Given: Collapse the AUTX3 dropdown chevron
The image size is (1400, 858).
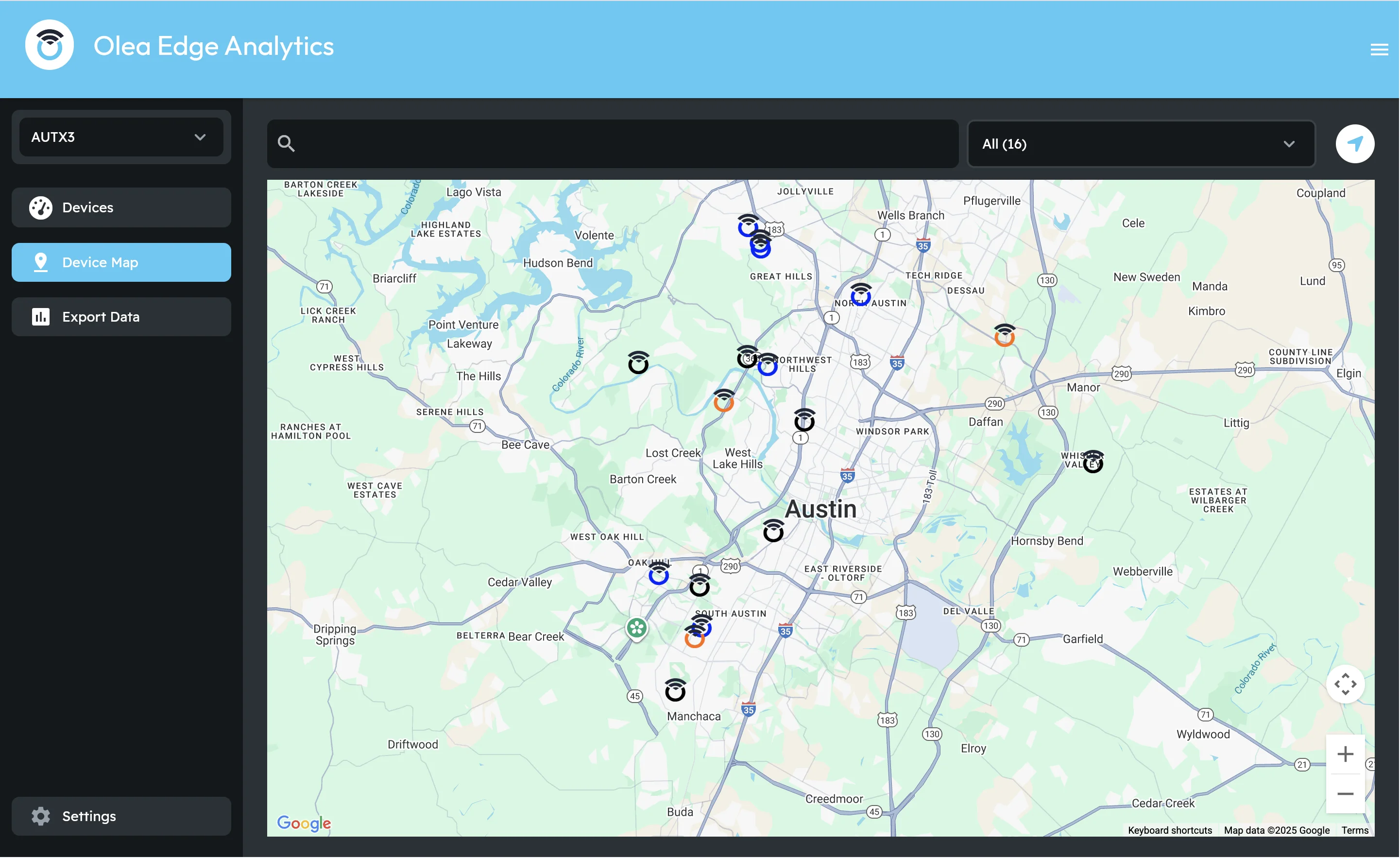Looking at the screenshot, I should [200, 137].
